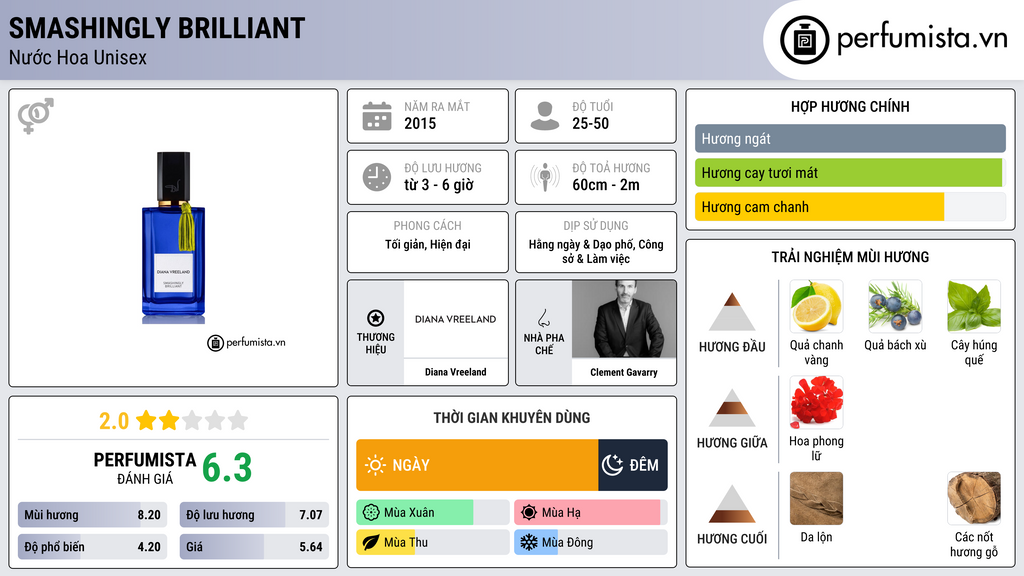The image size is (1024, 576).
Task: Click the SMASHINGLY BRILLIANT title
Action: [x=157, y=29]
